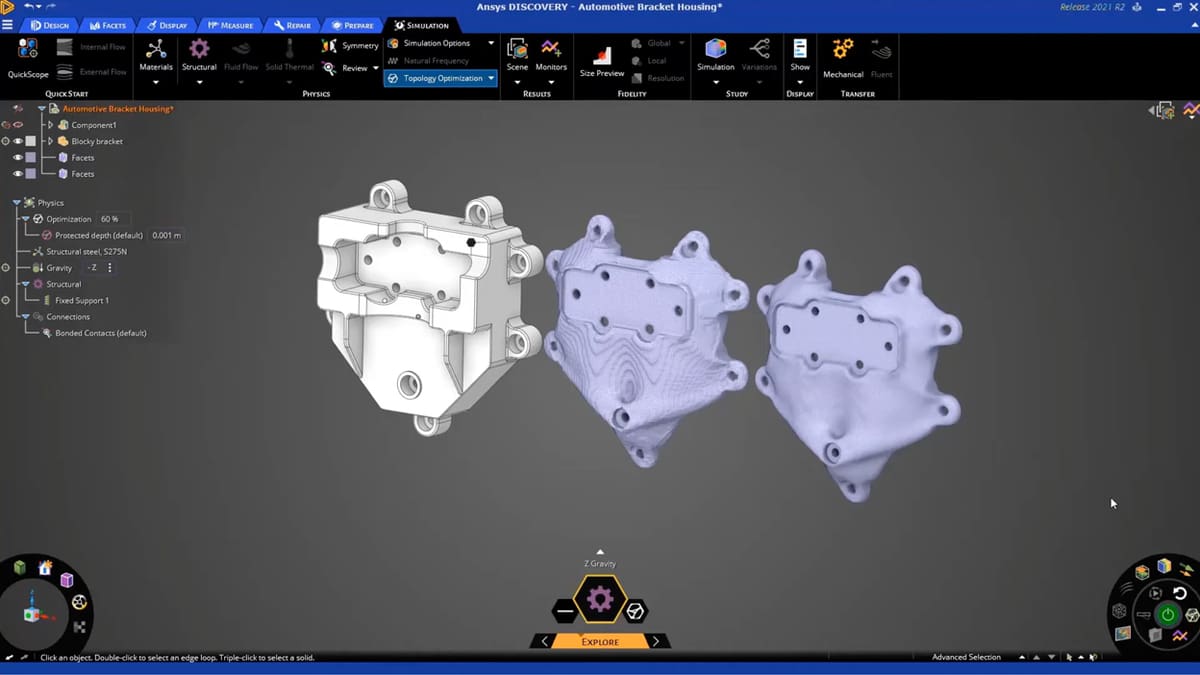Click the Size Preview icon
This screenshot has width=1200, height=675.
602,58
